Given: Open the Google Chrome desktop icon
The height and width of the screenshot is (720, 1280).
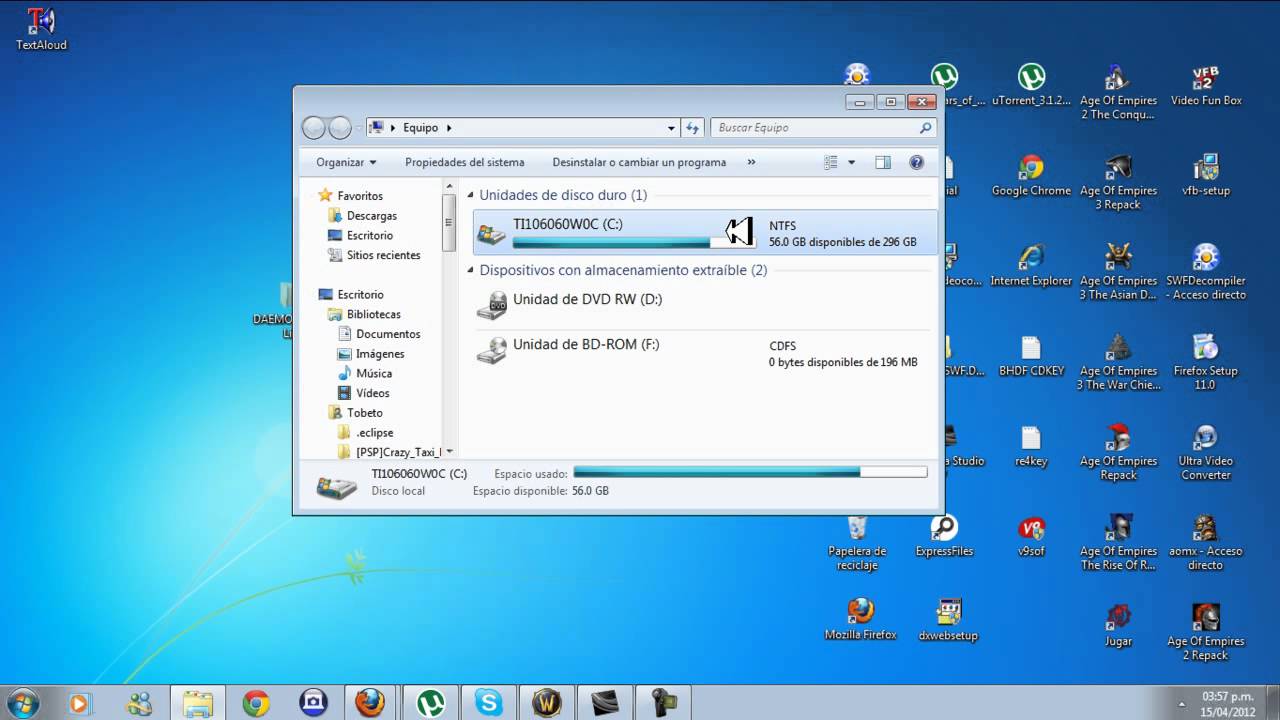Looking at the screenshot, I should coord(1030,168).
